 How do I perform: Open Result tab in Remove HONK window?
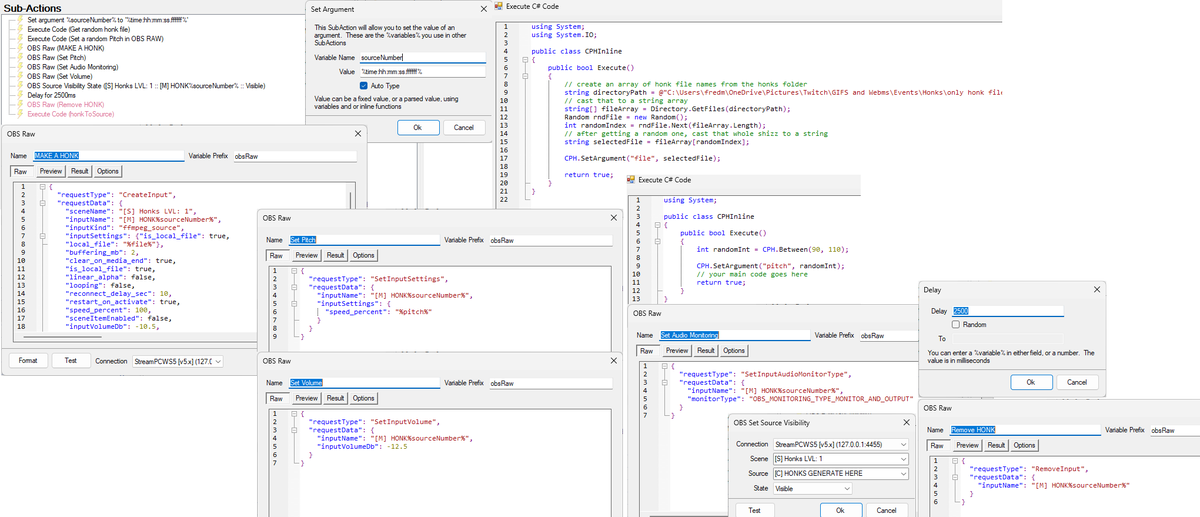(996, 445)
